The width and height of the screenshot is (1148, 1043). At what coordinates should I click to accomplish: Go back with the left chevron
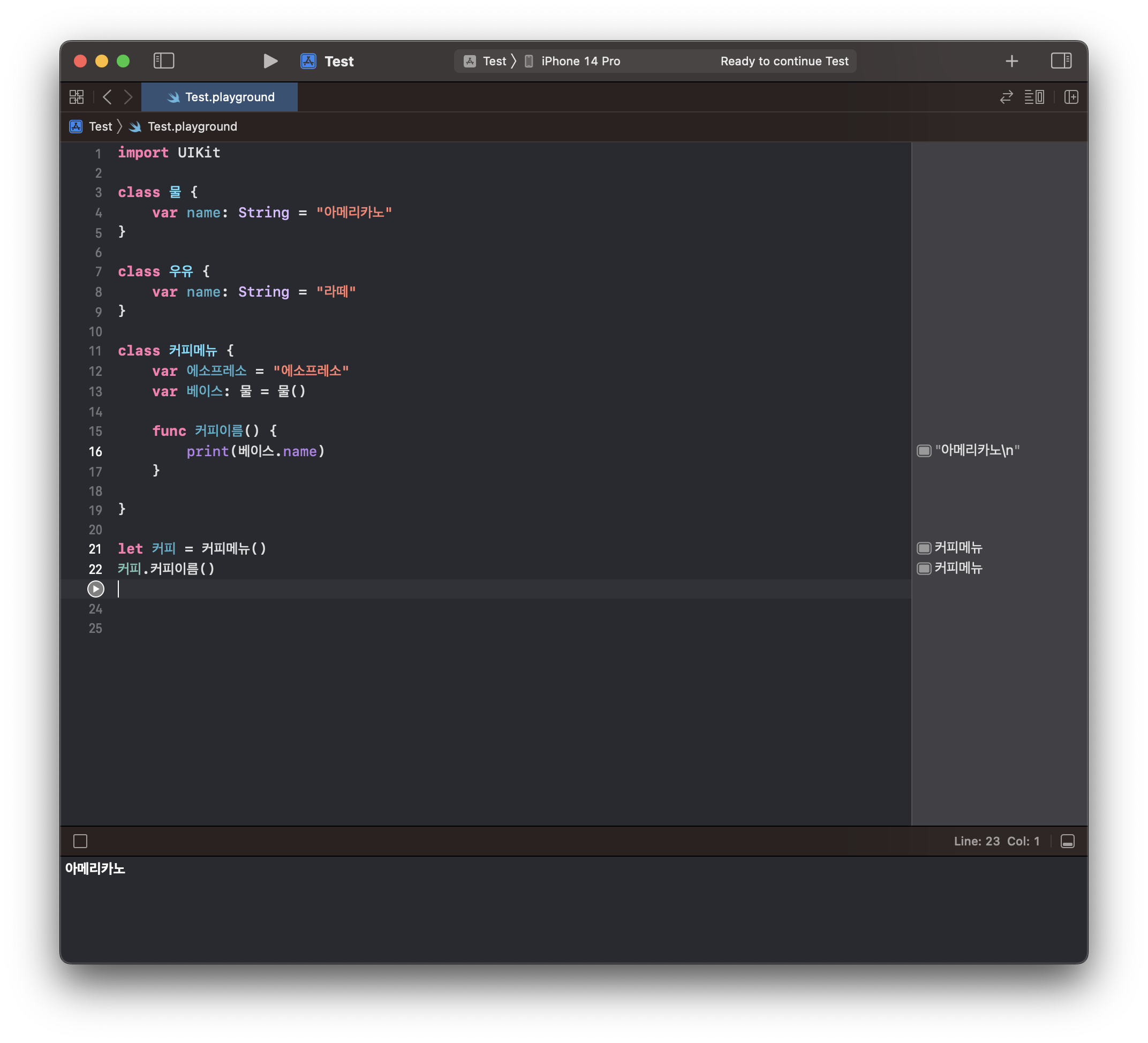[107, 97]
